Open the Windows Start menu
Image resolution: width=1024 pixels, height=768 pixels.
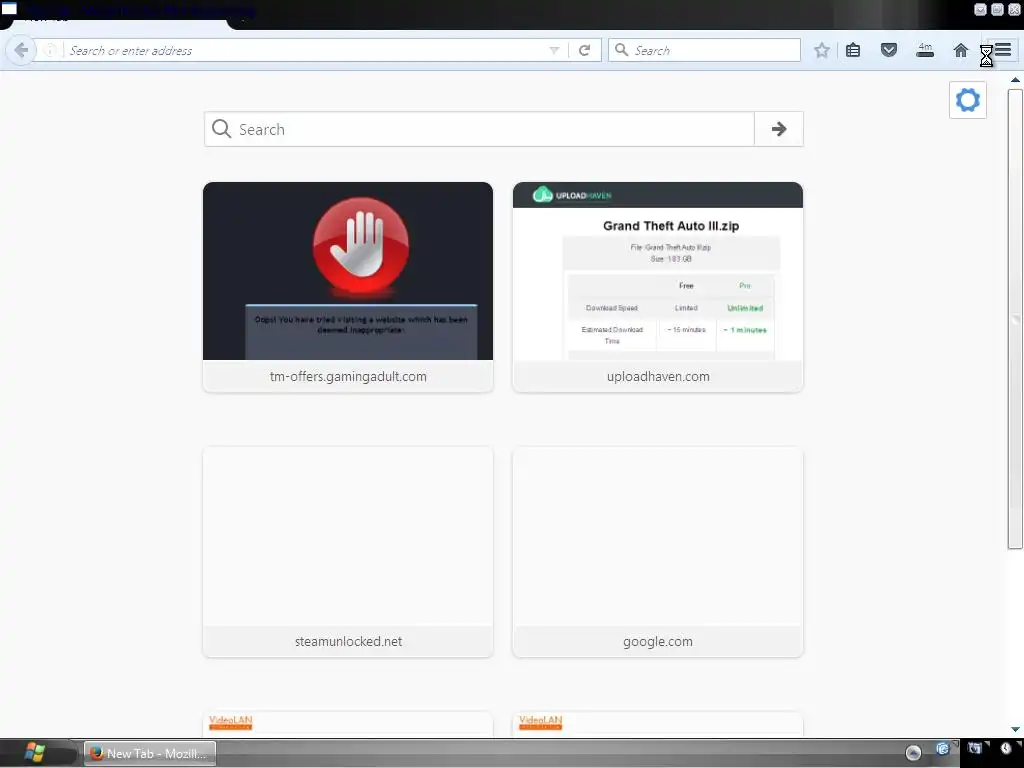tap(33, 753)
